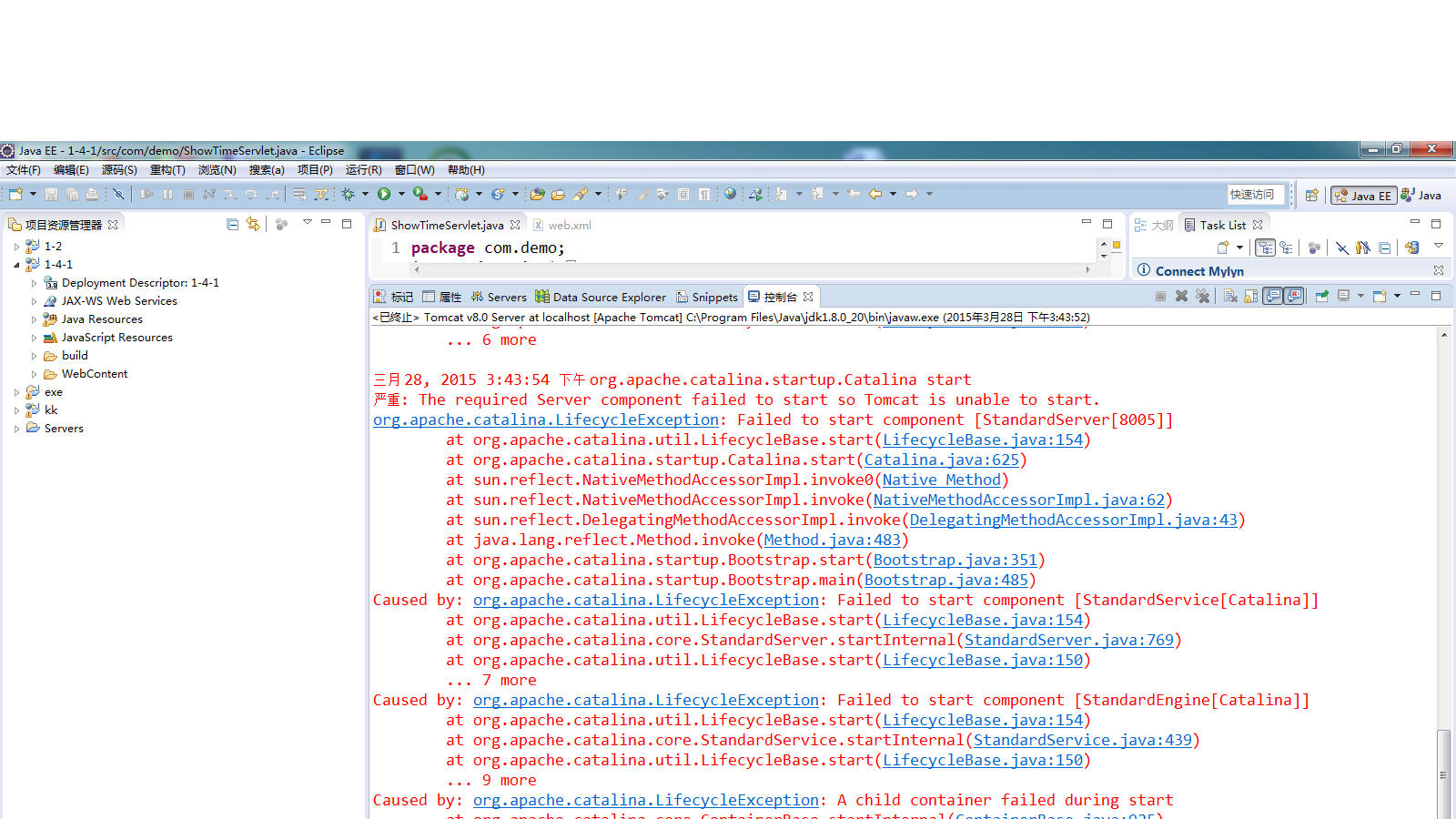Click the Run External Tools icon
This screenshot has width=1456, height=819.
click(420, 194)
